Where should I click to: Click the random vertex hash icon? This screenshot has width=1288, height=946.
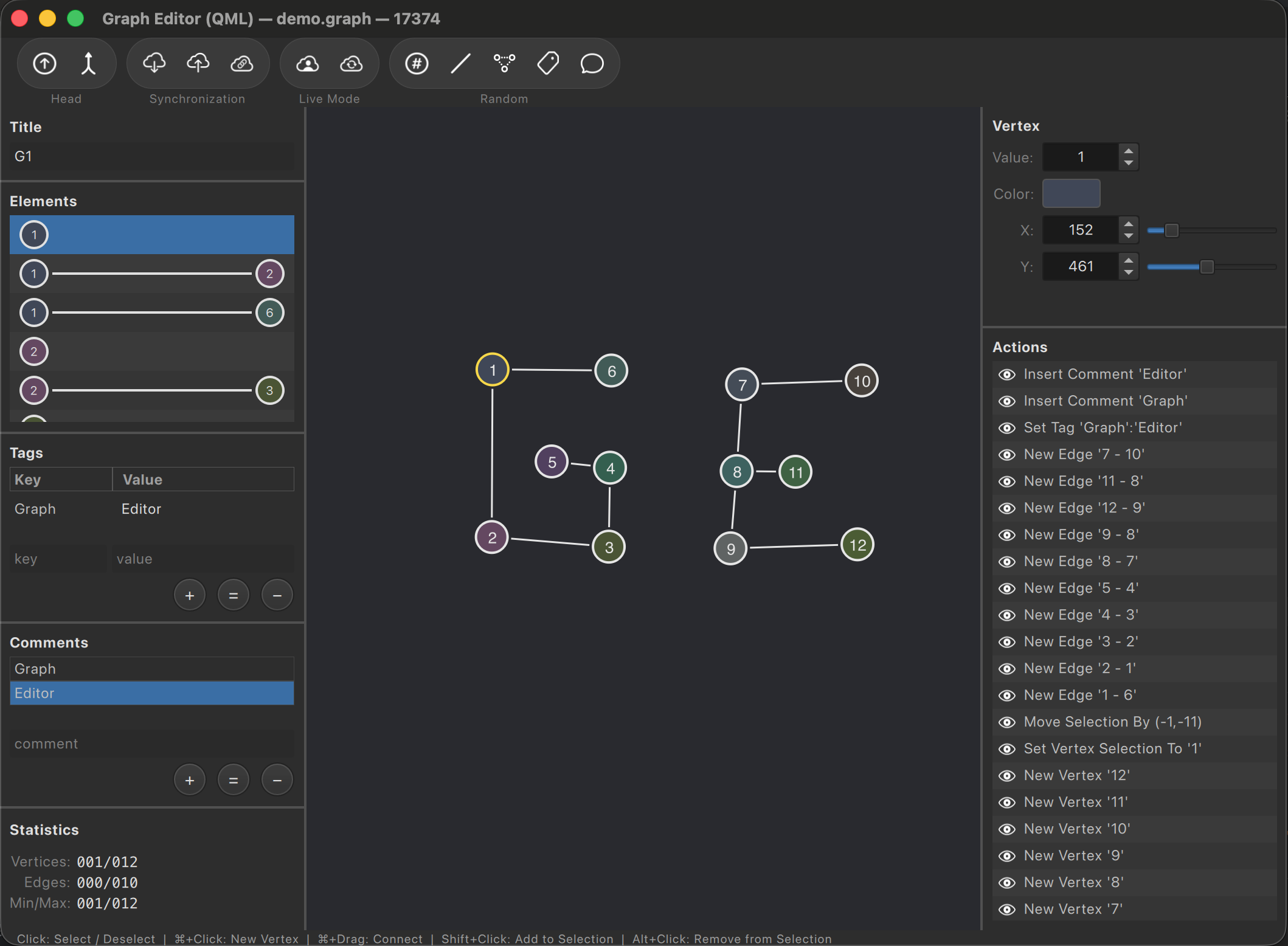click(417, 63)
